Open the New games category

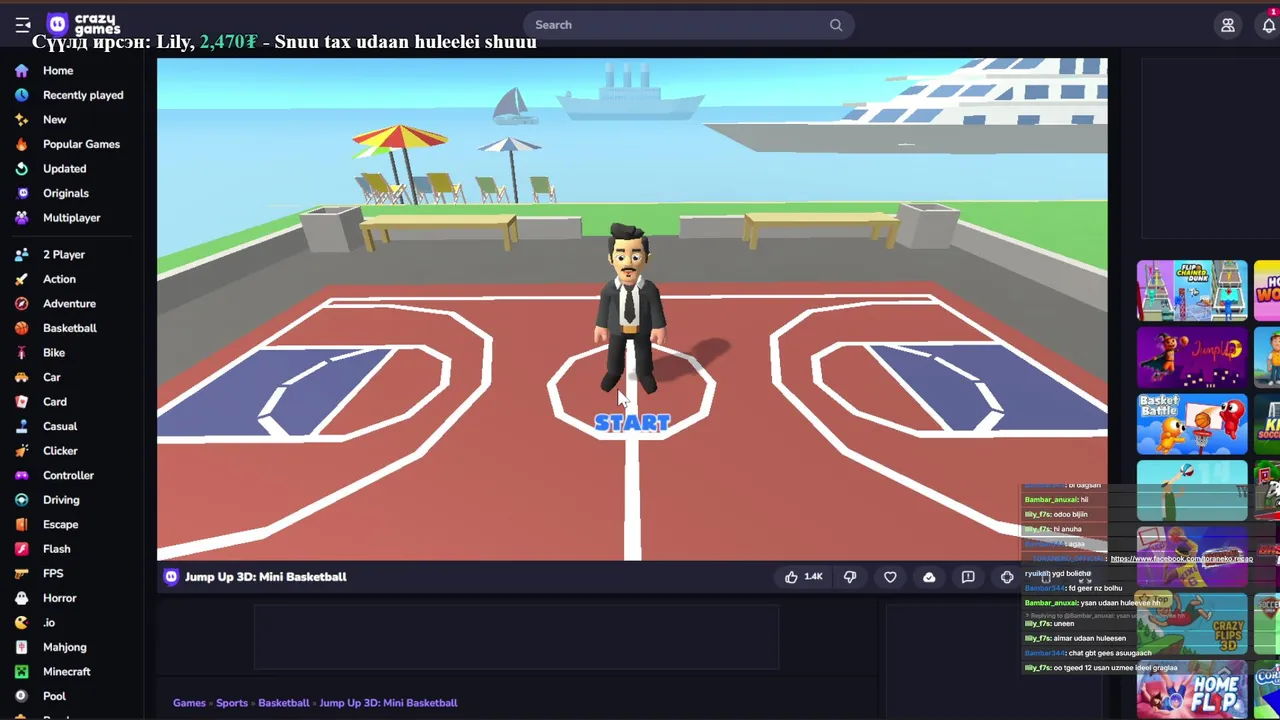click(55, 120)
